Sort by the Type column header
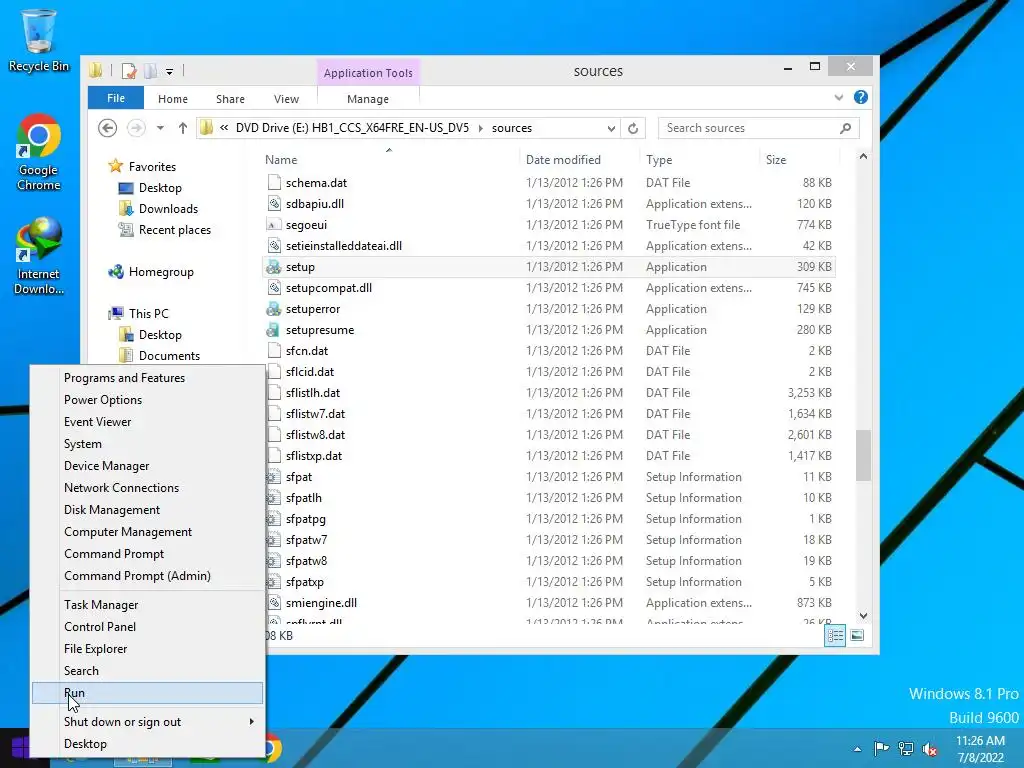The image size is (1024, 768). [x=700, y=159]
